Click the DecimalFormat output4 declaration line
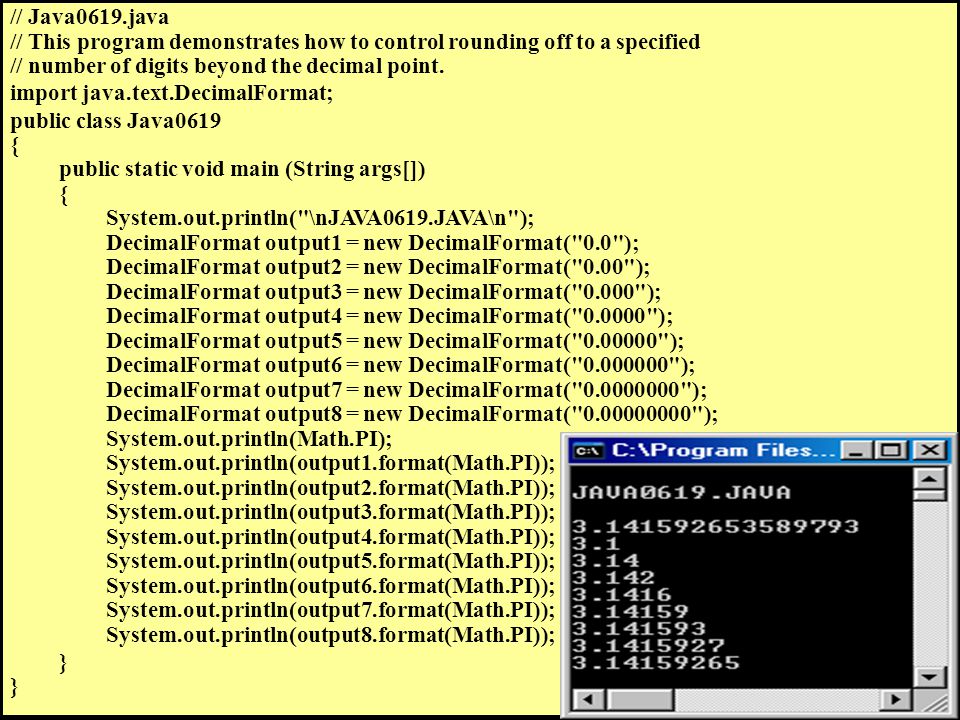The width and height of the screenshot is (960, 720). pyautogui.click(x=389, y=317)
